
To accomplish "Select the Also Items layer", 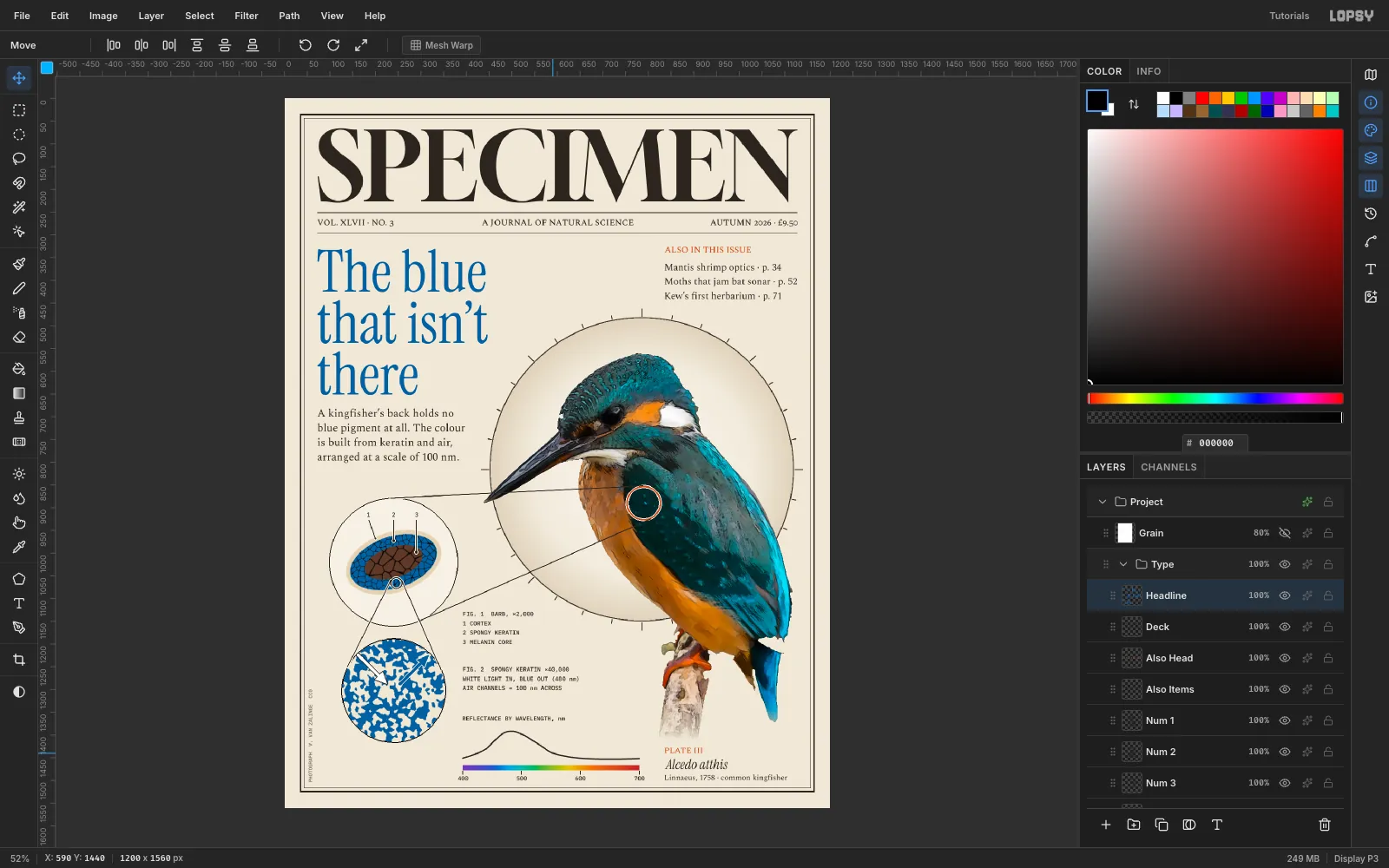I will click(1215, 689).
